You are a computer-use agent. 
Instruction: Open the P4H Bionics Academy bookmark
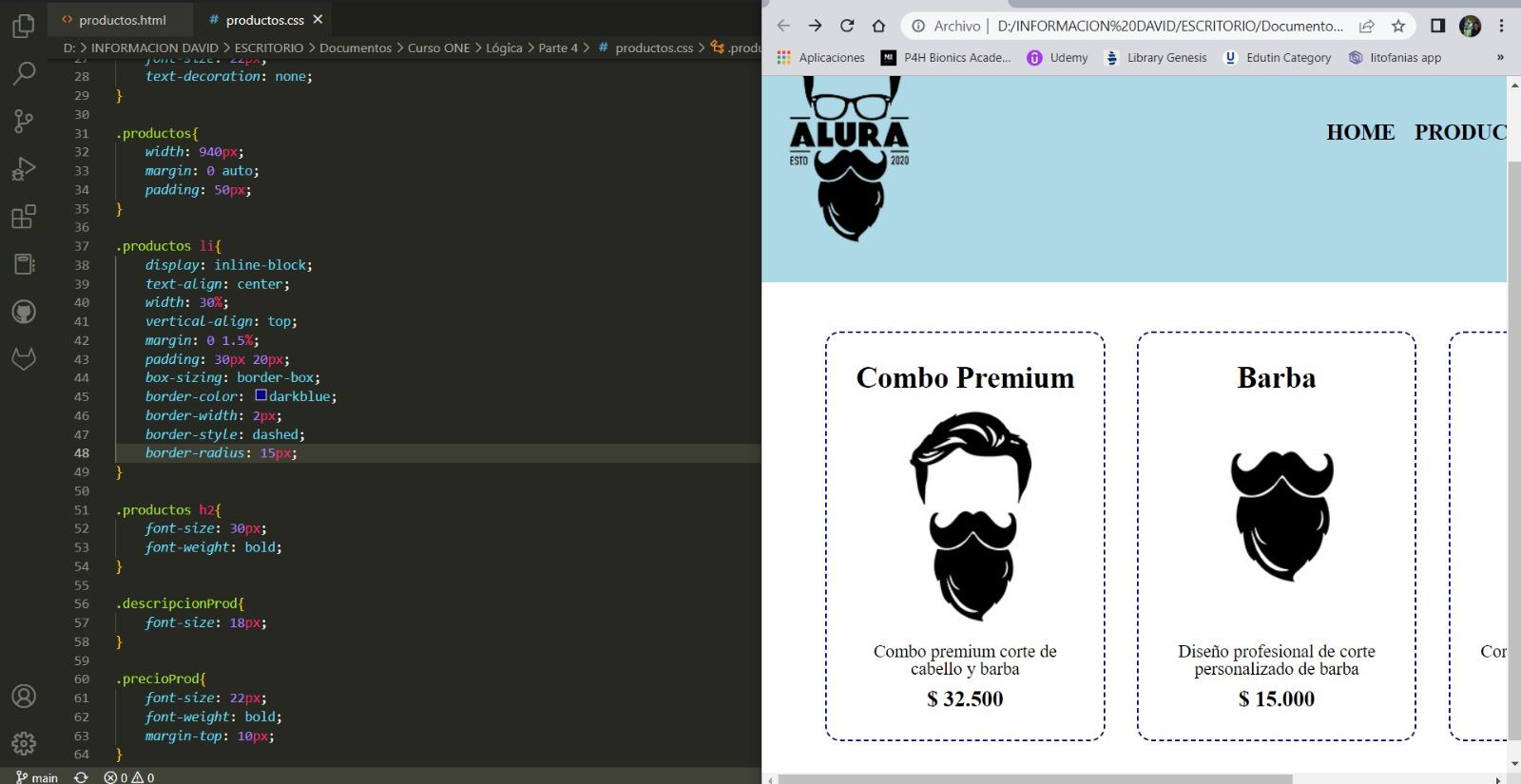pos(946,57)
